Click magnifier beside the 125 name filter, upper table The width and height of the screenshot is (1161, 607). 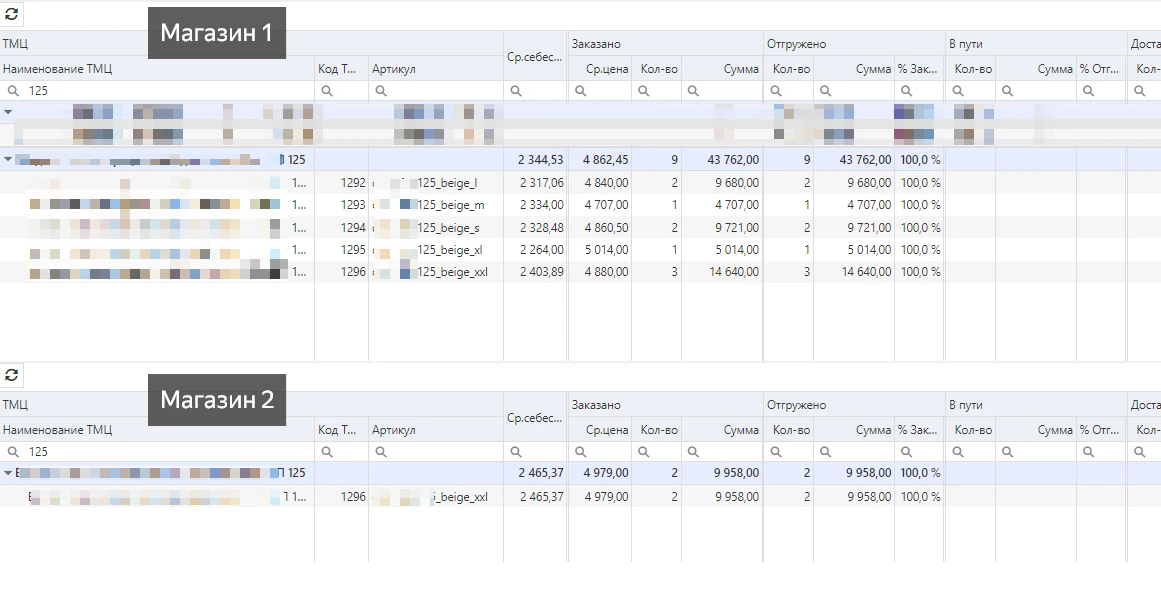point(13,91)
